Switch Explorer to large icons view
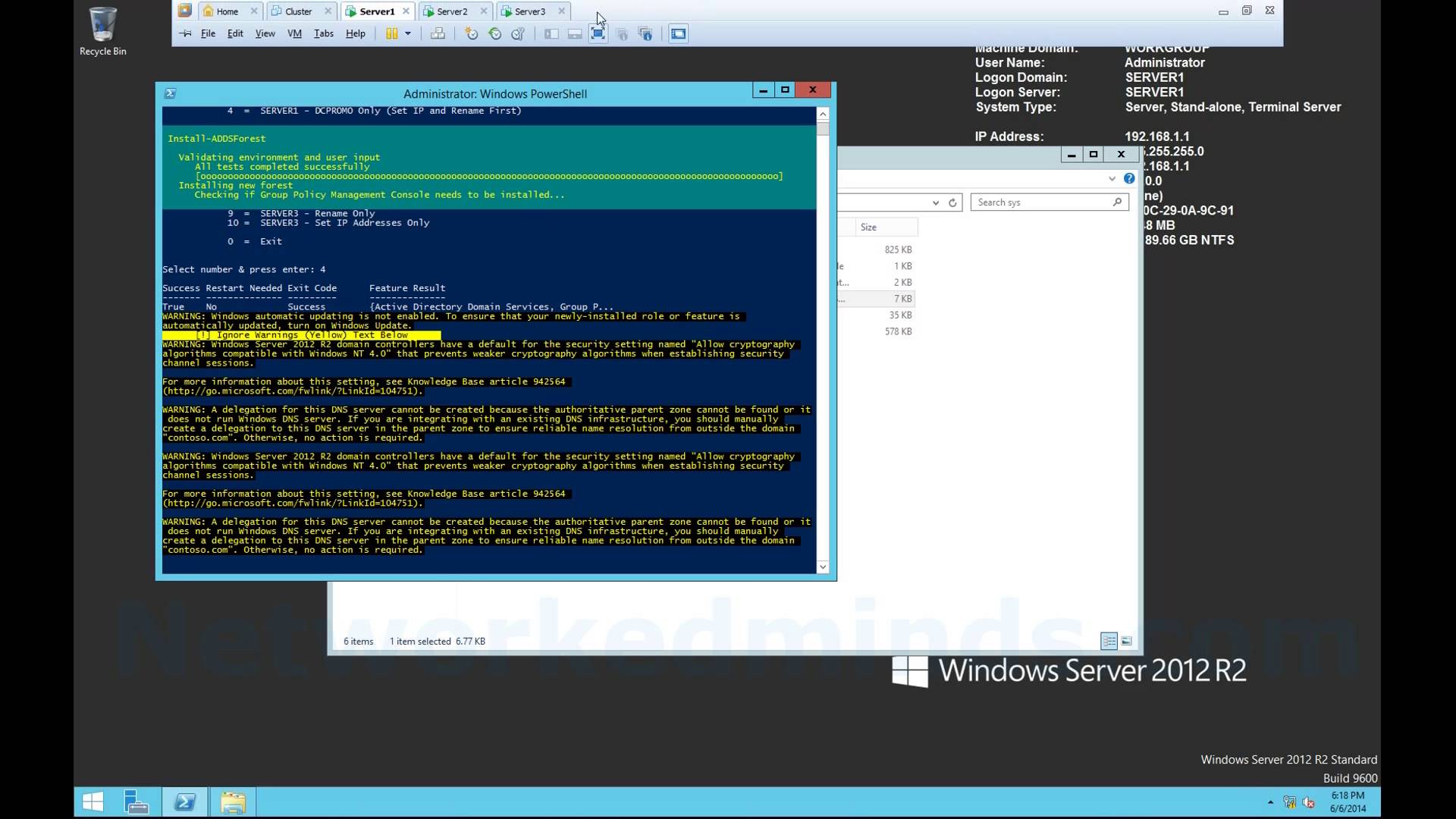This screenshot has width=1456, height=819. coord(1127,642)
